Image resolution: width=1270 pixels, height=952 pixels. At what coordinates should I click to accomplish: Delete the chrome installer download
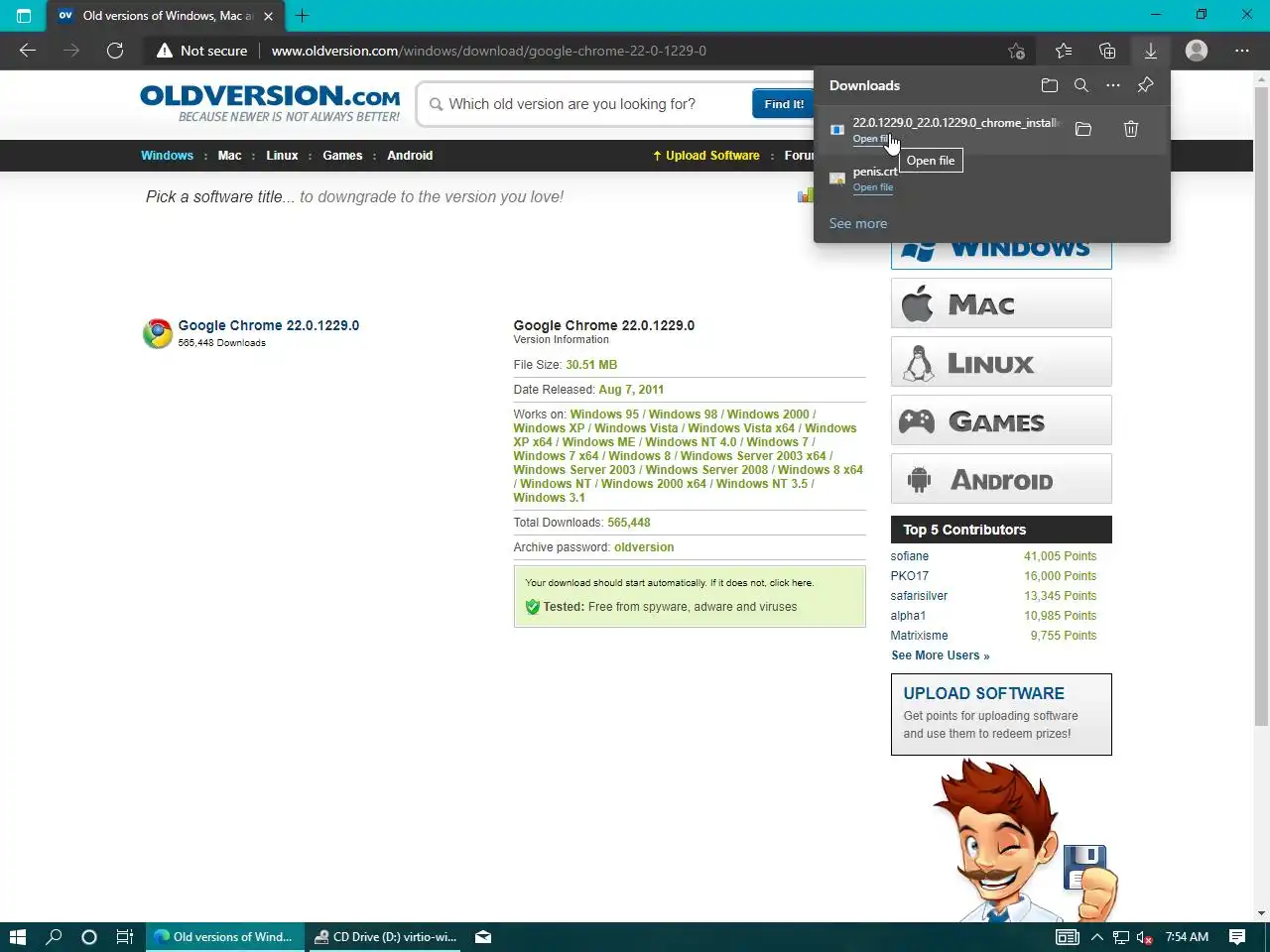pyautogui.click(x=1131, y=129)
